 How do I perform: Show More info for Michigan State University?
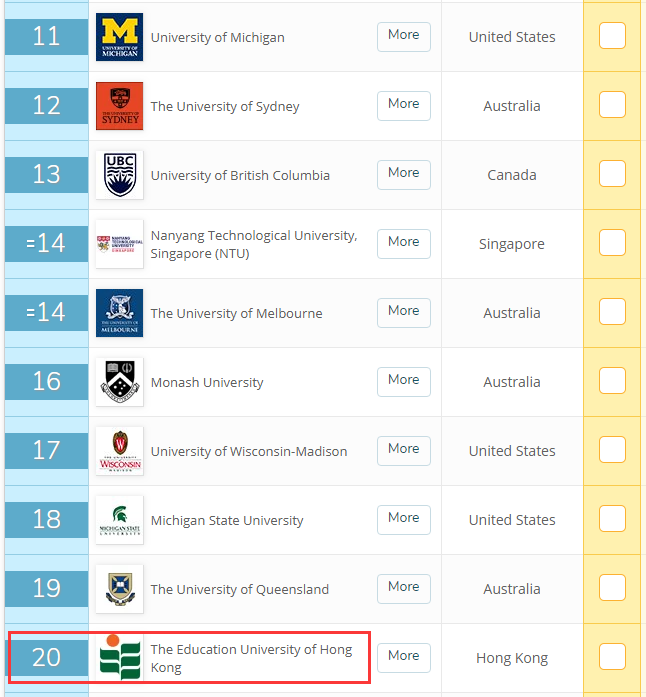403,518
